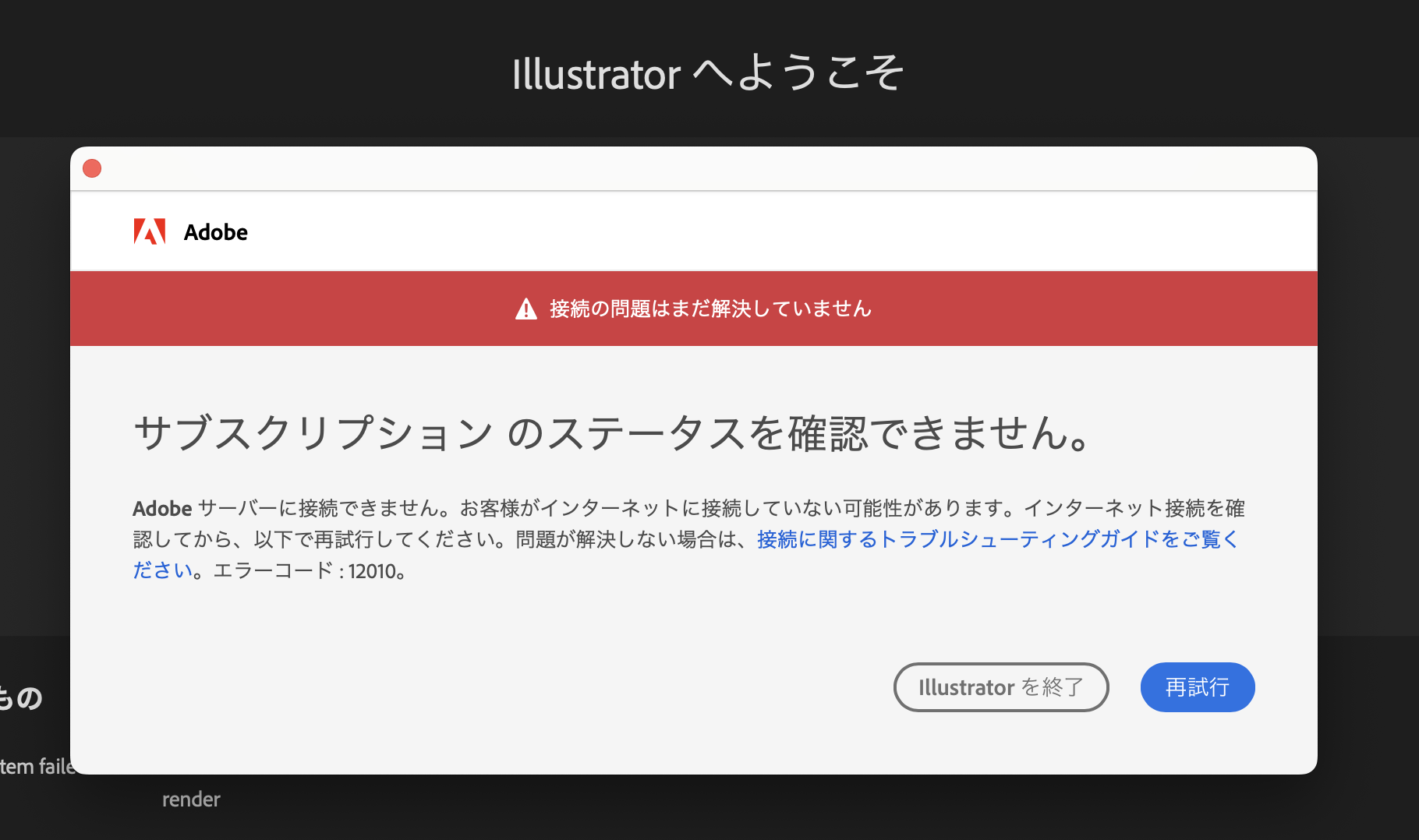Image resolution: width=1419 pixels, height=840 pixels.
Task: Click the もの text on the left panel
Action: (21, 697)
